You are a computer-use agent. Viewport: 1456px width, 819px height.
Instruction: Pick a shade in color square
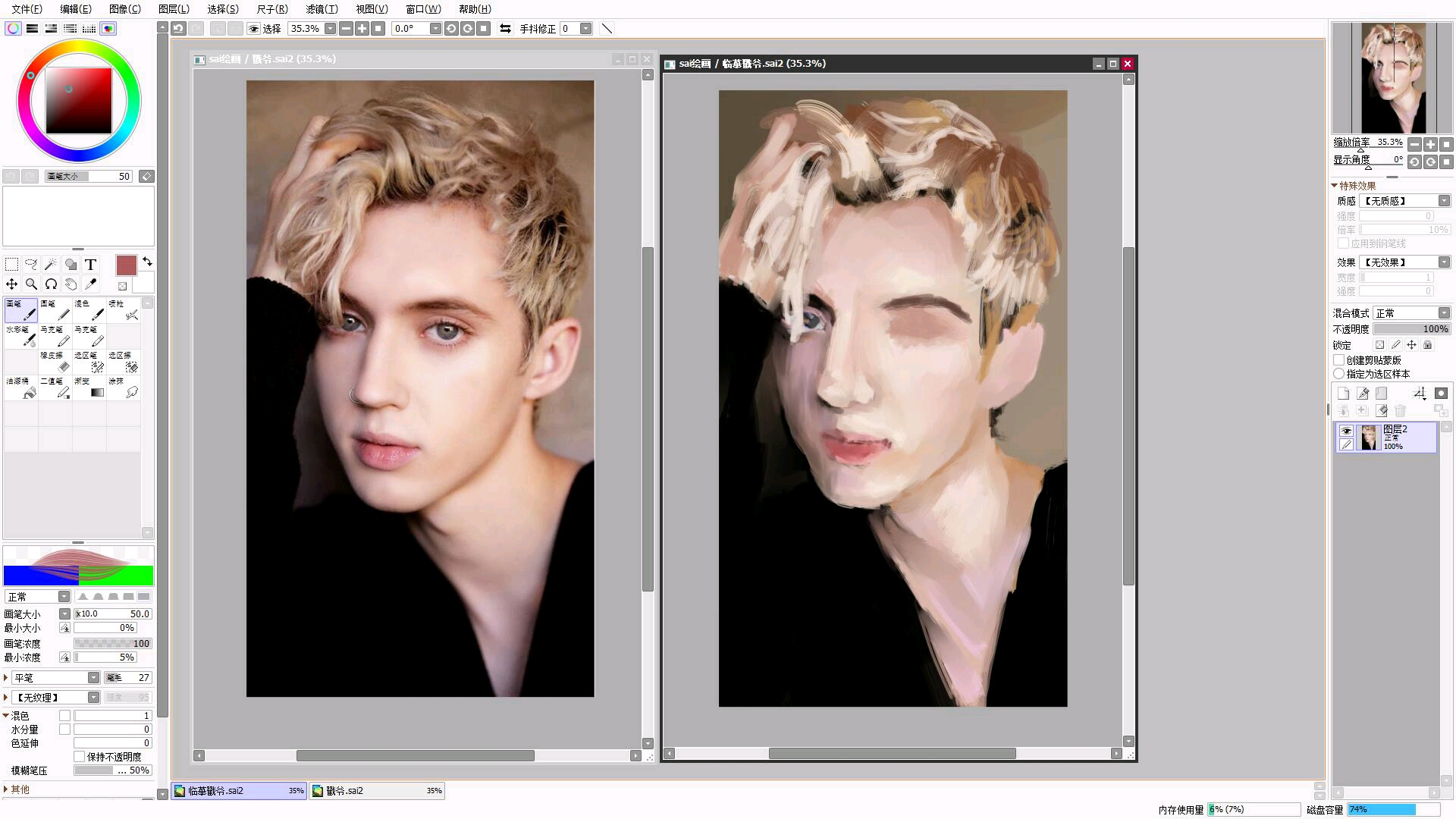[78, 101]
